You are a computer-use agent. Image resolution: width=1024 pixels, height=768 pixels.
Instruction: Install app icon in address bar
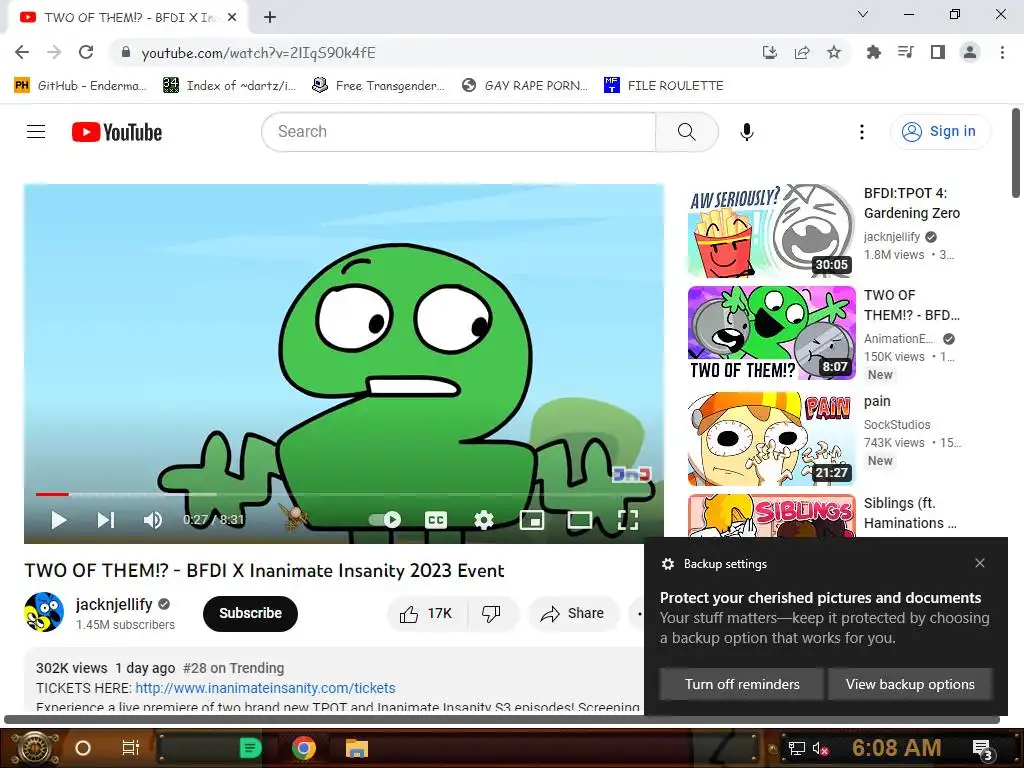770,52
